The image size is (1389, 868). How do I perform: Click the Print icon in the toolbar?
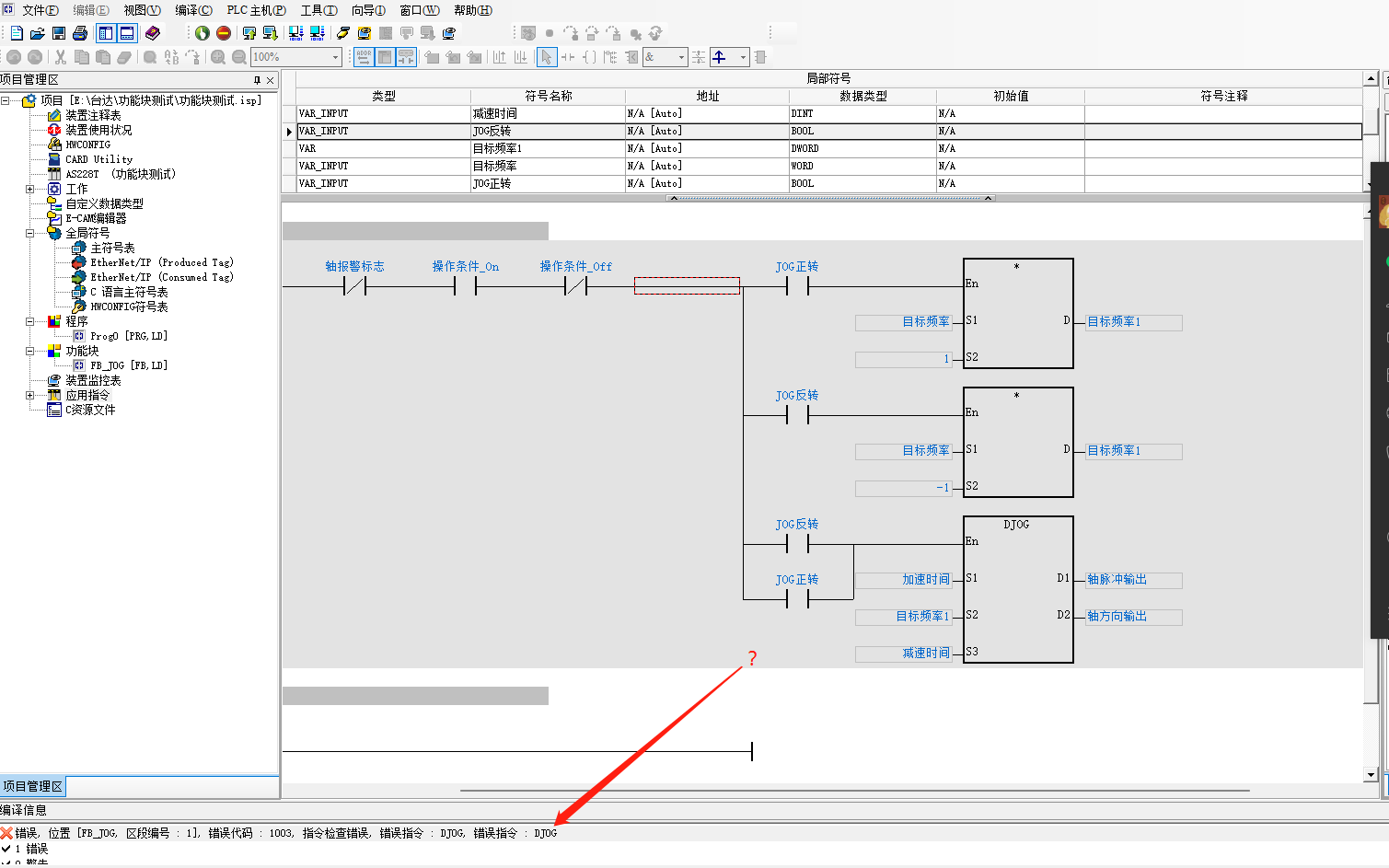tap(80, 33)
